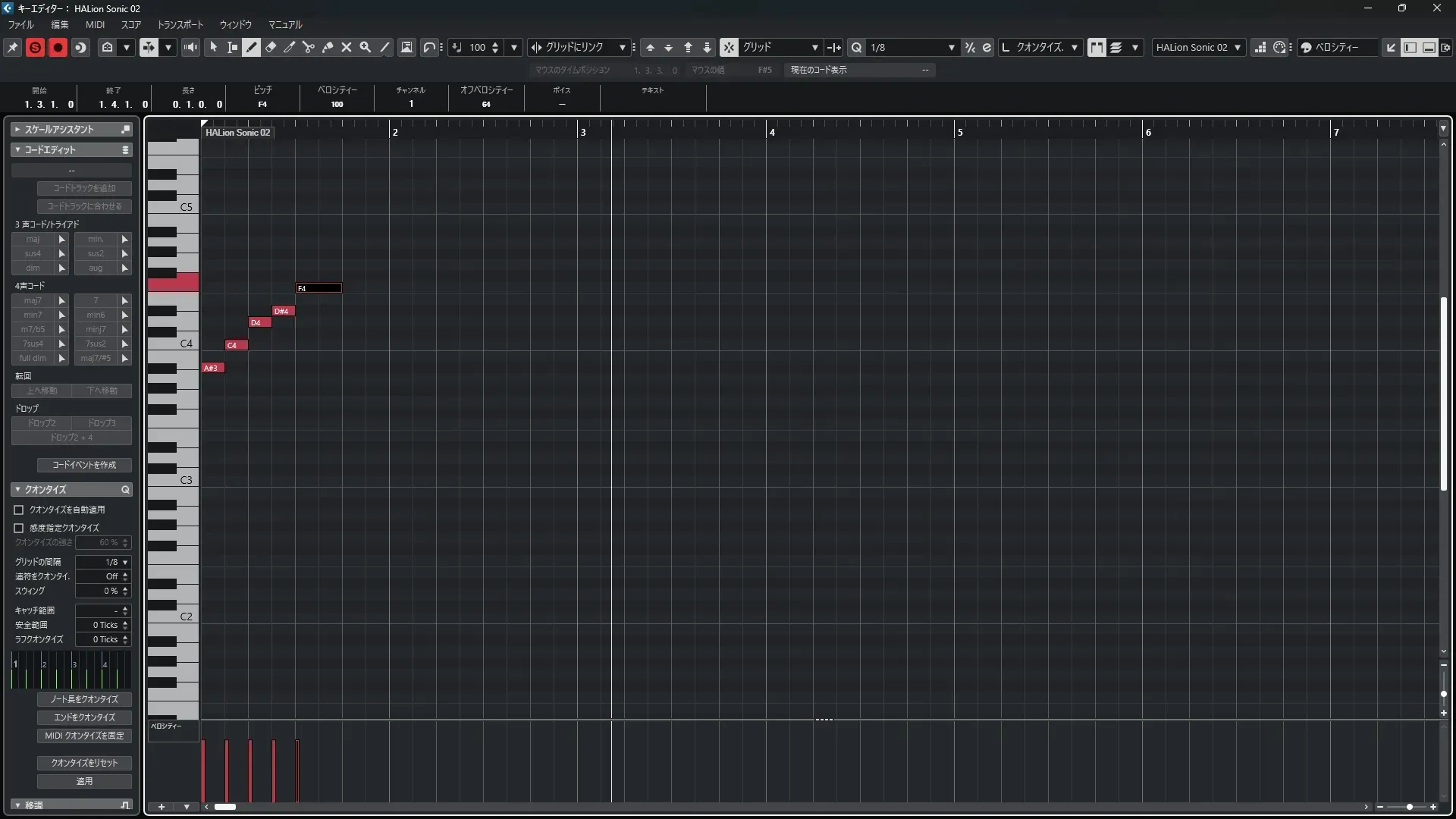Image resolution: width=1456 pixels, height=819 pixels.
Task: Select the Zoom magnifier tool
Action: (366, 47)
